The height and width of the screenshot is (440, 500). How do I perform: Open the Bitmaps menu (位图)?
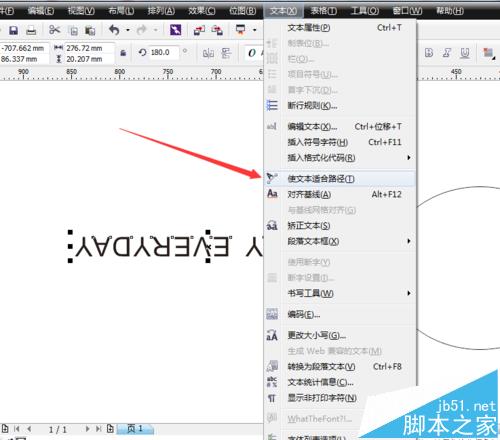tap(242, 11)
